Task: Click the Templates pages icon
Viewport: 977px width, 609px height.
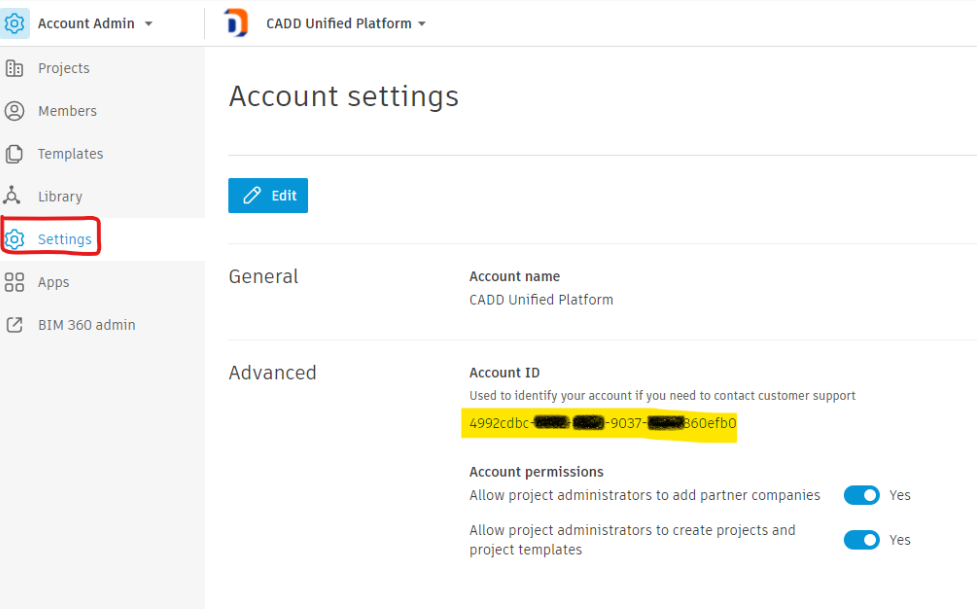Action: (x=14, y=154)
